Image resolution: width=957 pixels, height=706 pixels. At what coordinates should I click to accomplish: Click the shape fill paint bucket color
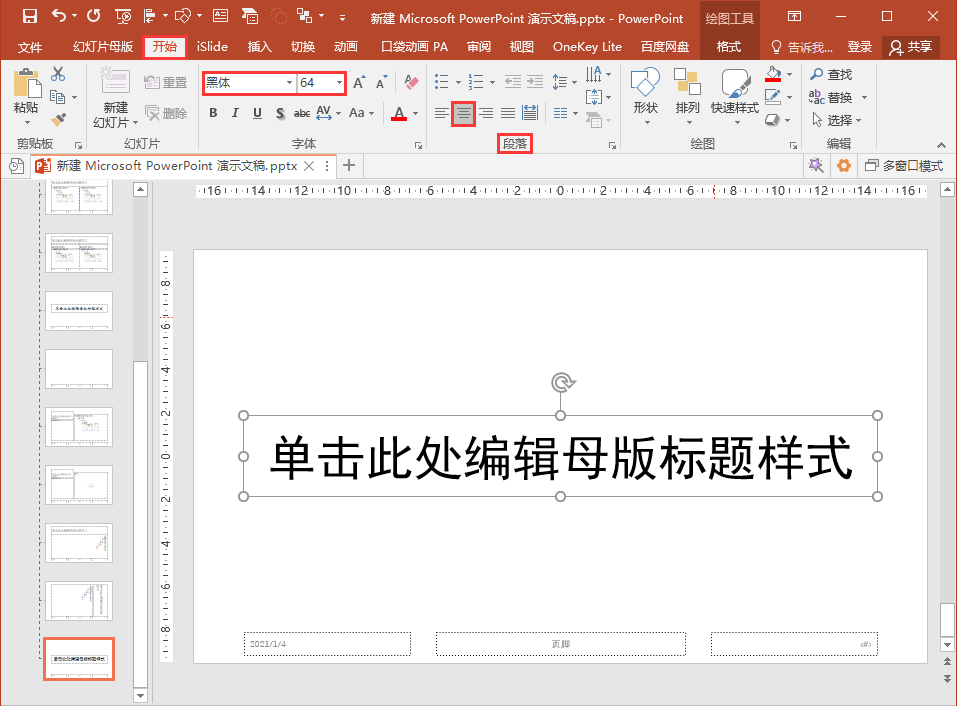coord(772,74)
